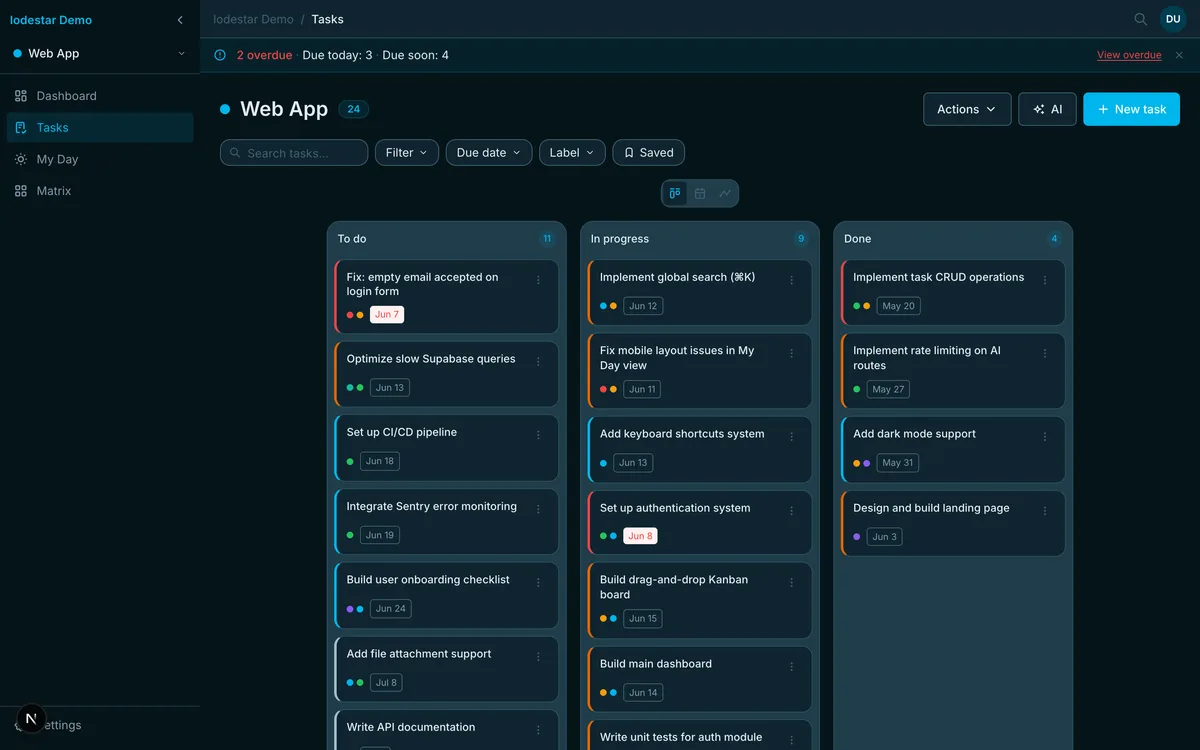Click the May 27 date badge

pyautogui.click(x=888, y=389)
